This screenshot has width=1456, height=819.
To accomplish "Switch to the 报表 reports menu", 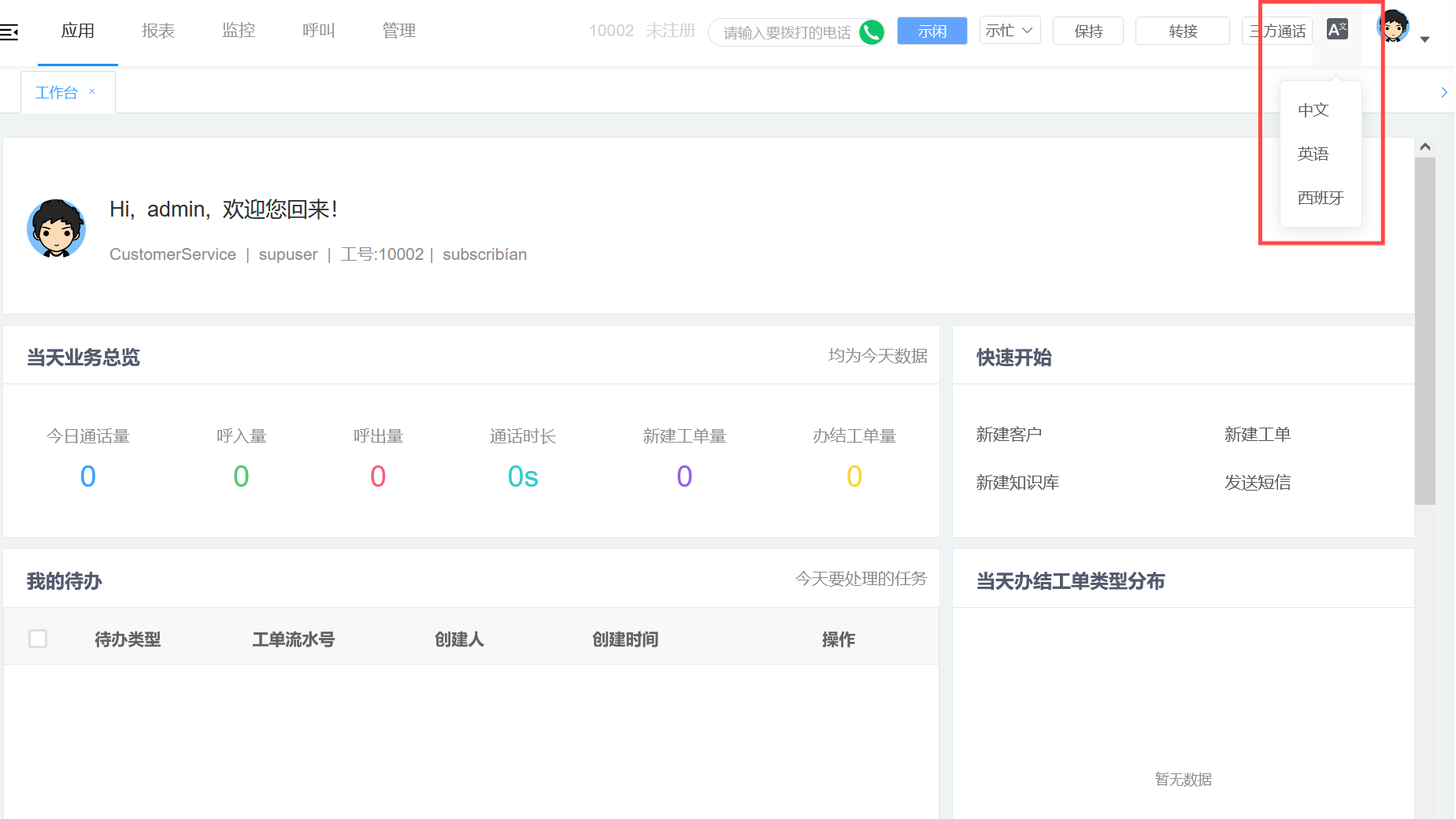I will [x=157, y=31].
